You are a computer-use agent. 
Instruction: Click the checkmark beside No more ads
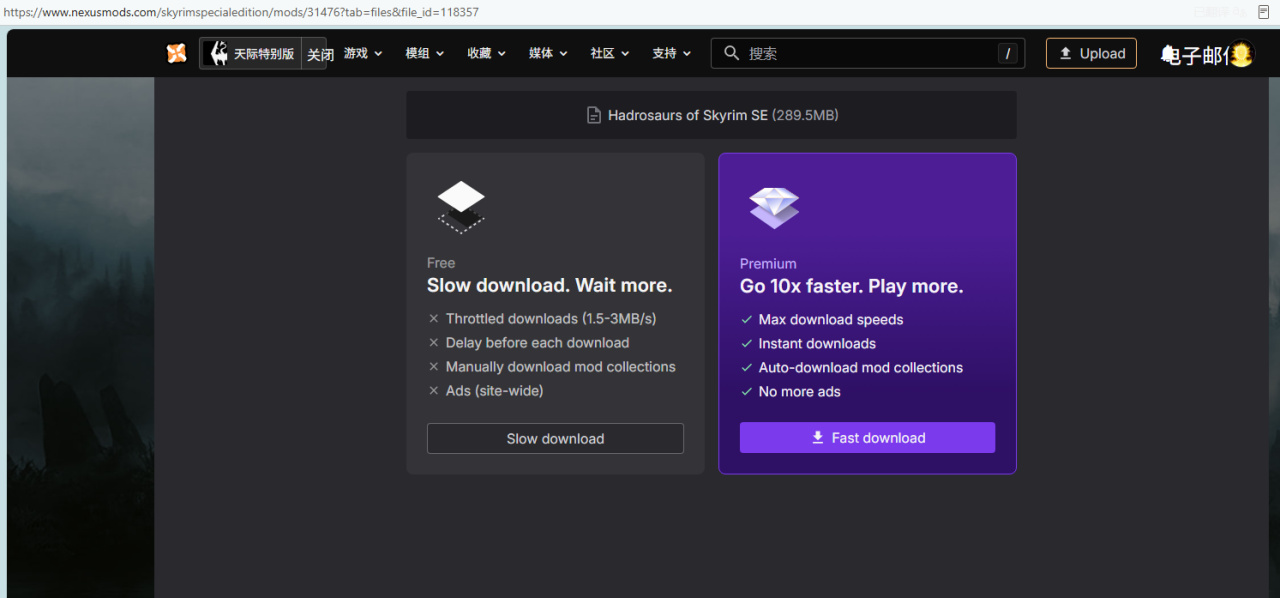746,392
